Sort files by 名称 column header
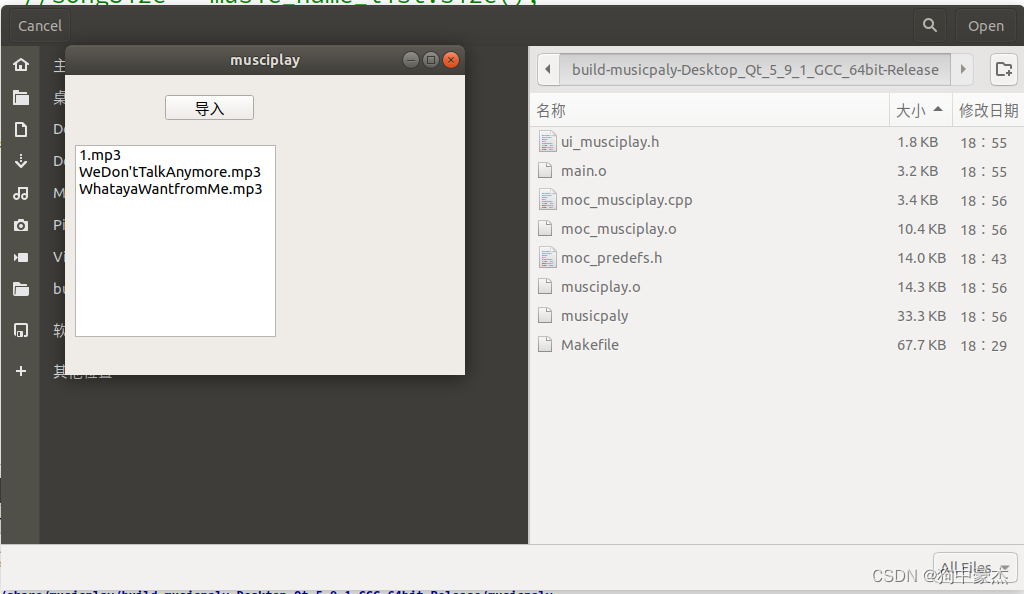This screenshot has height=594, width=1024. [x=709, y=110]
